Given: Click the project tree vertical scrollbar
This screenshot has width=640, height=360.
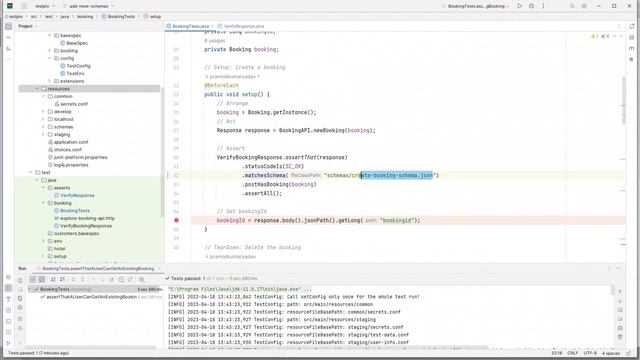Looking at the screenshot, I should 162,151.
